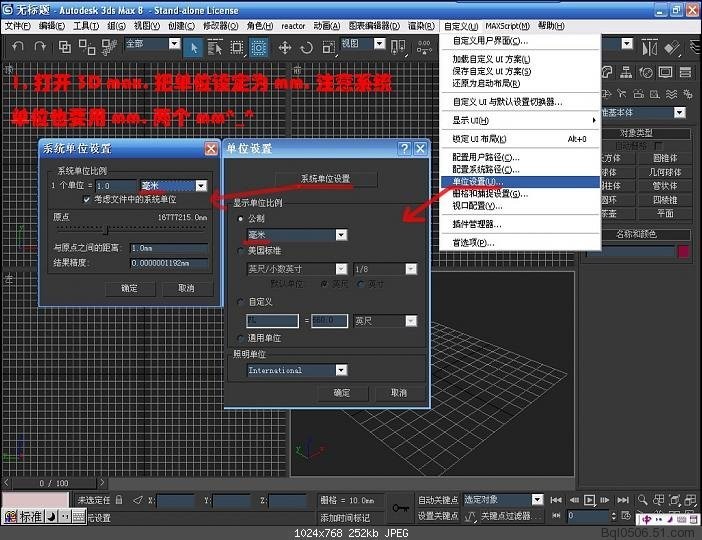This screenshot has height=540, width=702.
Task: Select the Cameras category icon
Action: click(638, 94)
